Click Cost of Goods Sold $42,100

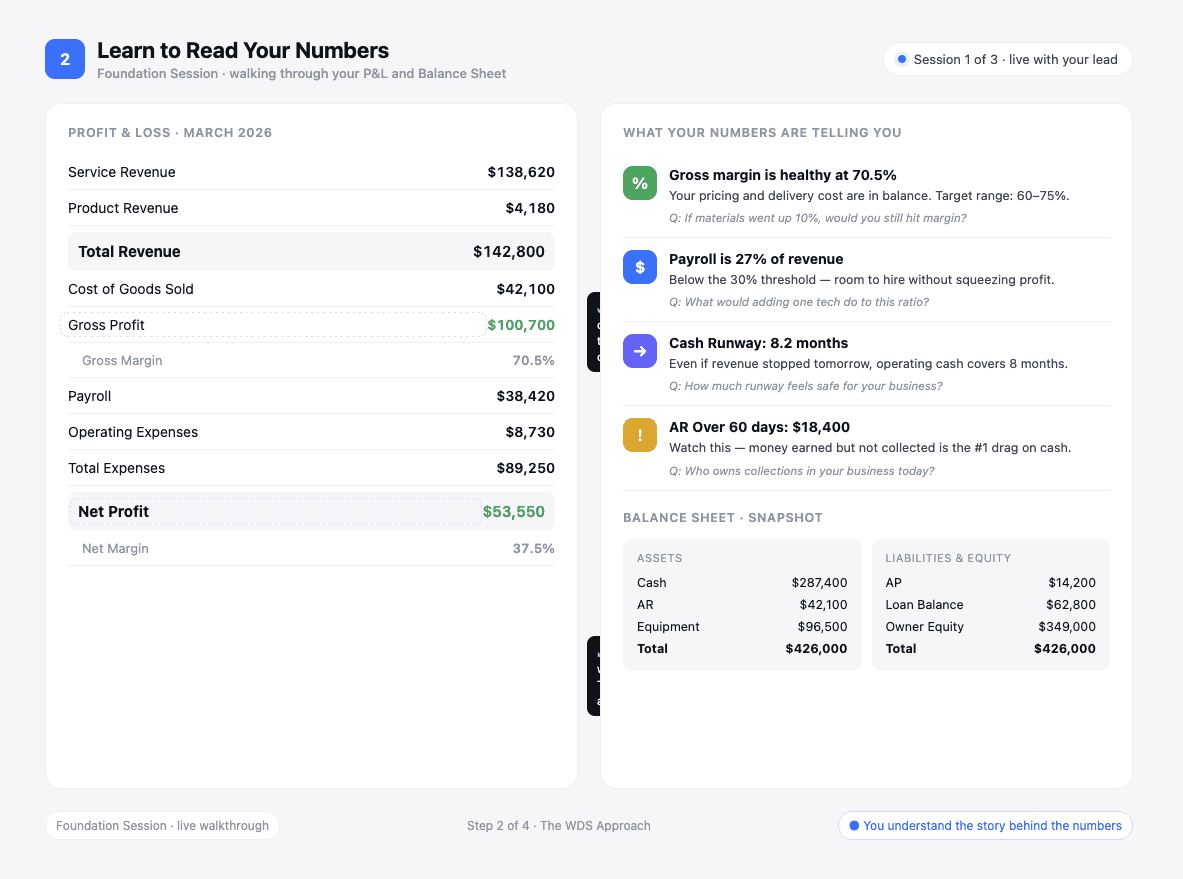(x=525, y=289)
